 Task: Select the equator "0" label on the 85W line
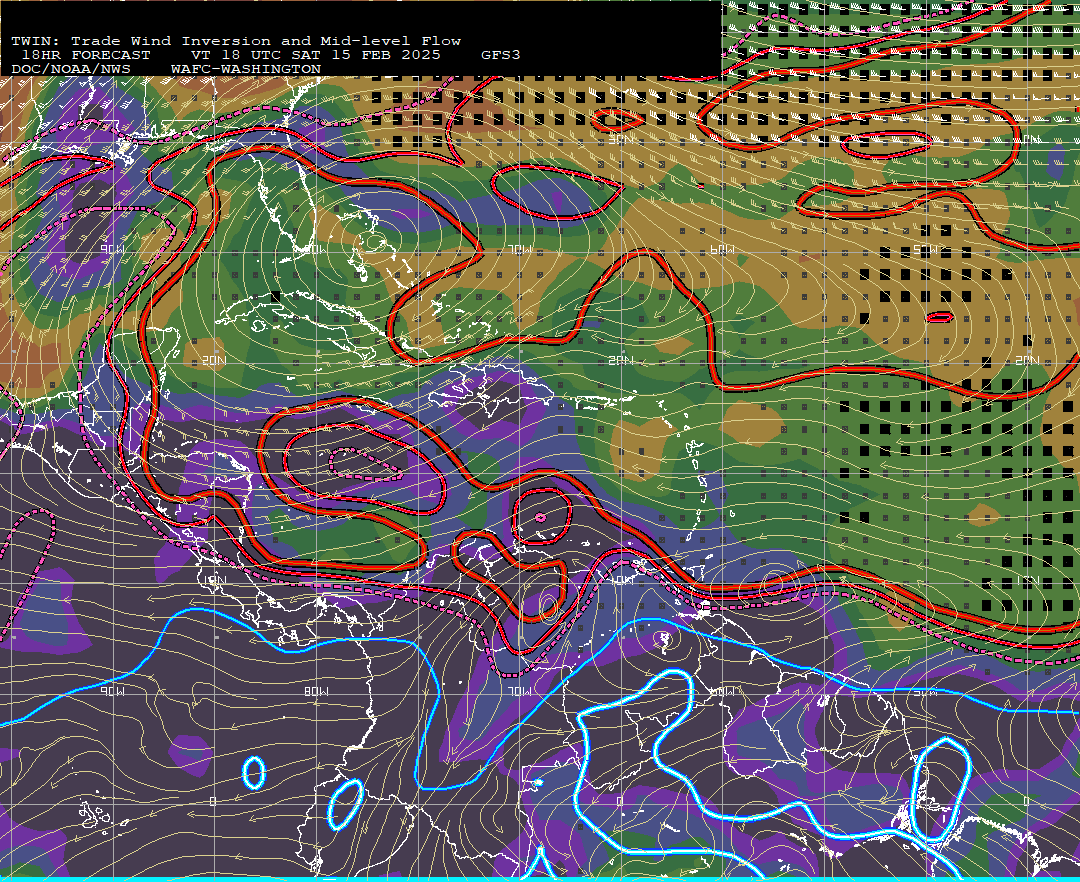[213, 801]
